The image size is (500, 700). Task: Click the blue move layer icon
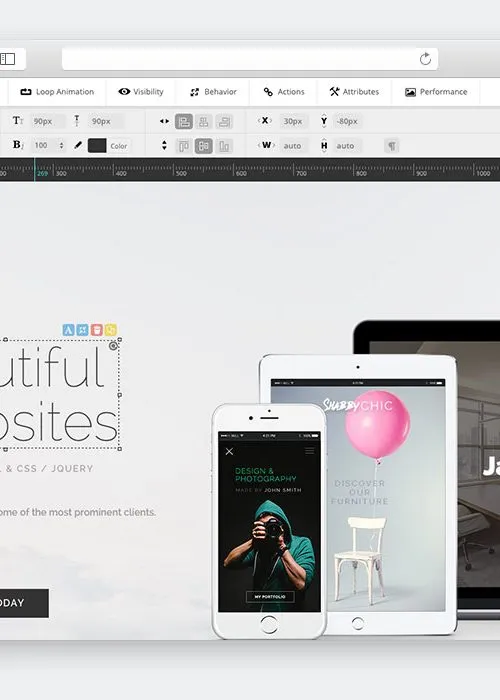[82, 330]
